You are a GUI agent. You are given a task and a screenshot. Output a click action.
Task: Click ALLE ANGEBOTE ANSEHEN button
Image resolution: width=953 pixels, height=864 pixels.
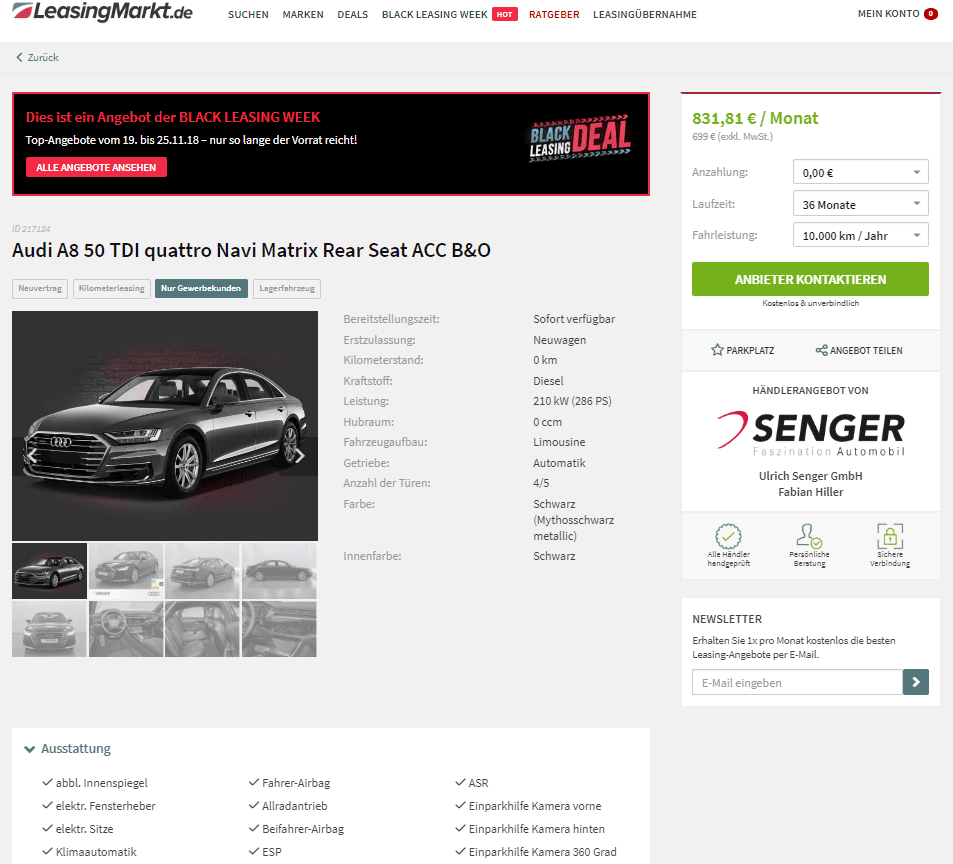(x=96, y=167)
